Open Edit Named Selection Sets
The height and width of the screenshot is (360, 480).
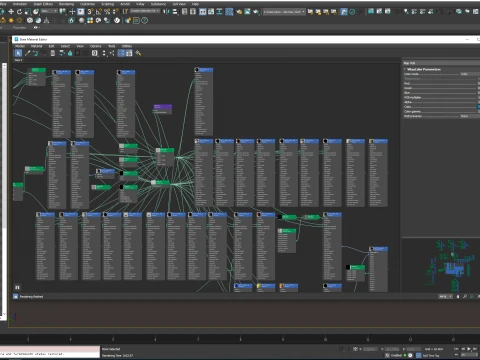(x=125, y=12)
